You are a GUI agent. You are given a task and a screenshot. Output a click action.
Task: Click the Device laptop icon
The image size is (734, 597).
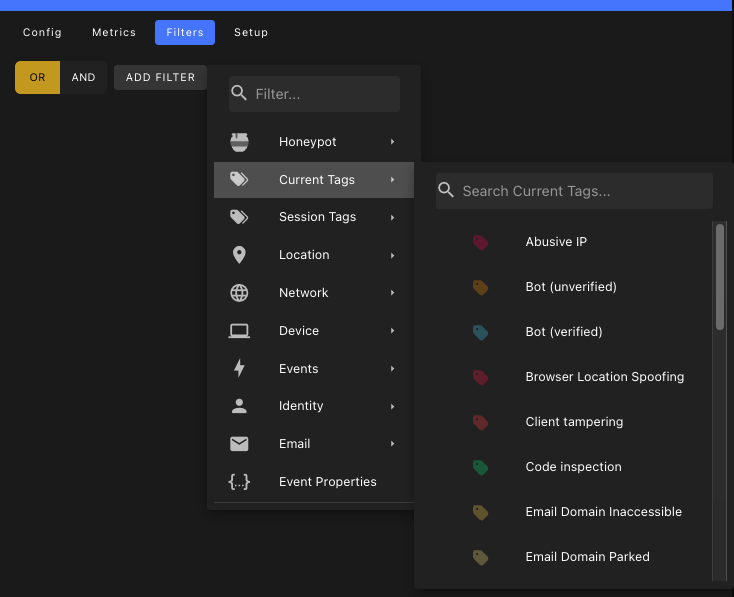[239, 331]
